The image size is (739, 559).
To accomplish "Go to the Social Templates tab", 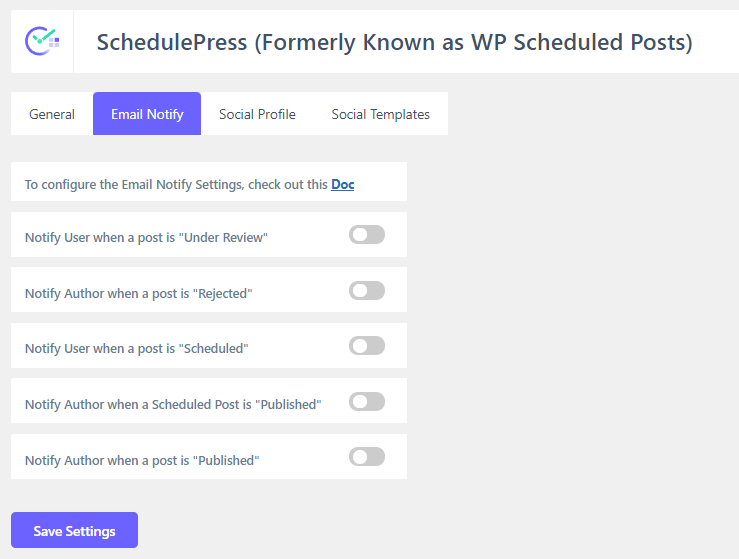I will click(380, 114).
